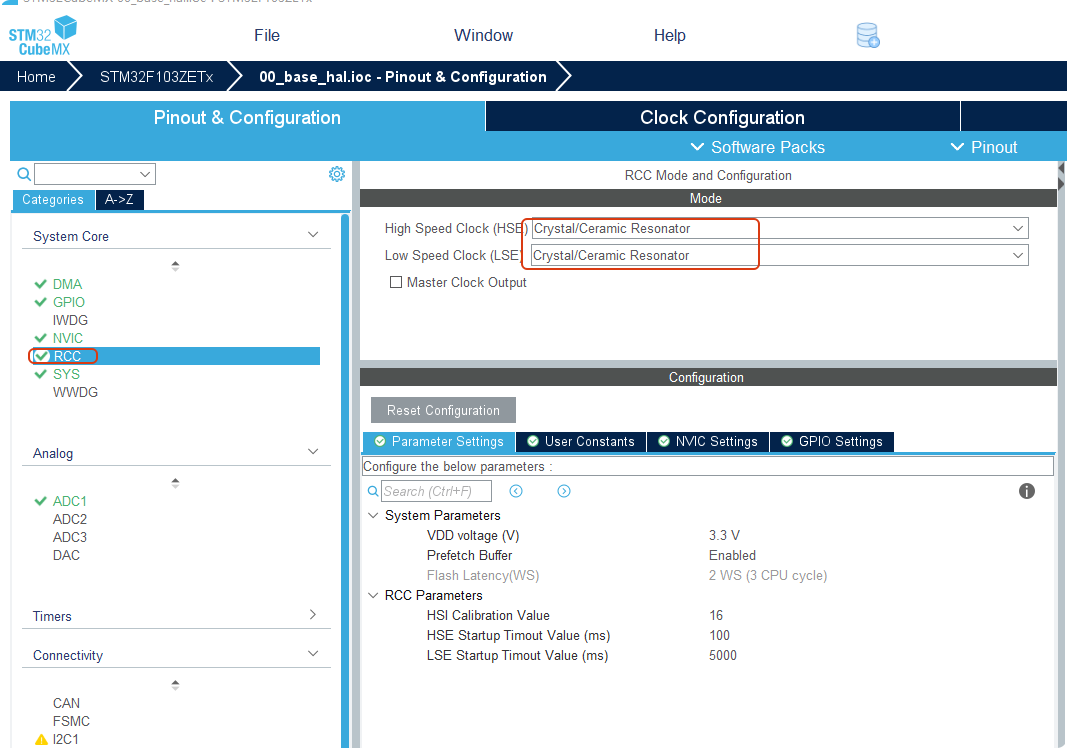The image size is (1067, 748).
Task: Select DMA in System Core
Action: [x=67, y=284]
